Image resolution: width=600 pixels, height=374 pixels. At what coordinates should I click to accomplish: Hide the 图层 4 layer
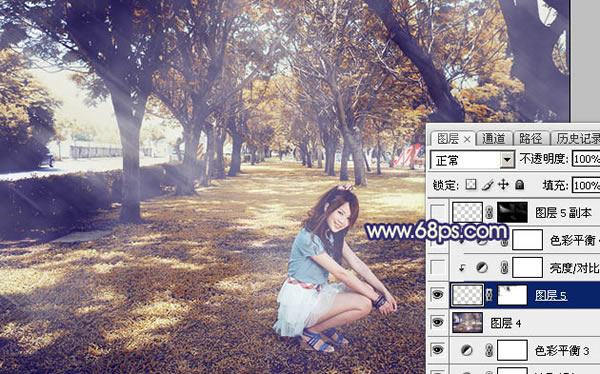438,322
